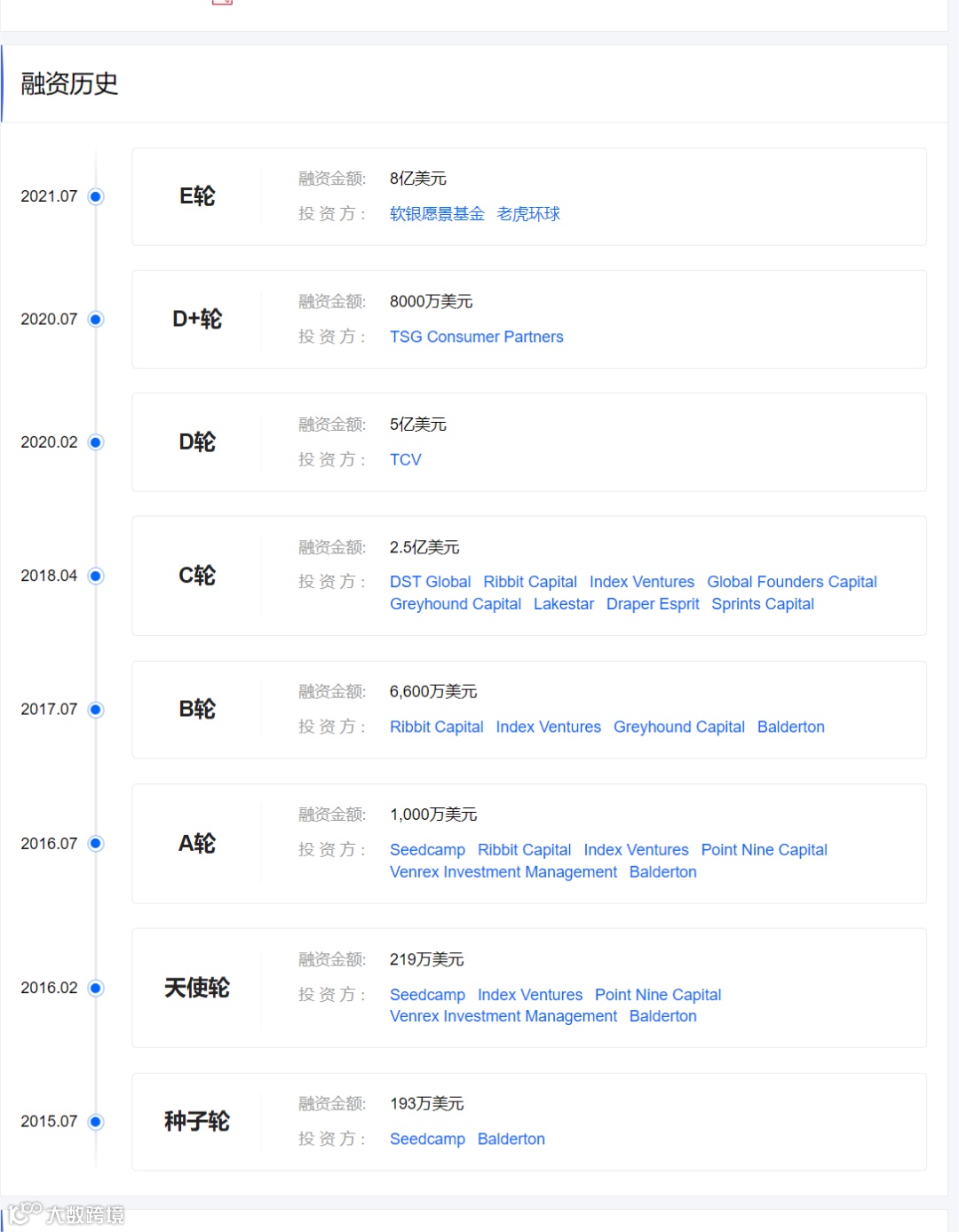The height and width of the screenshot is (1232, 959).
Task: Open Seedcamp link in 天使轮 row
Action: click(x=427, y=995)
